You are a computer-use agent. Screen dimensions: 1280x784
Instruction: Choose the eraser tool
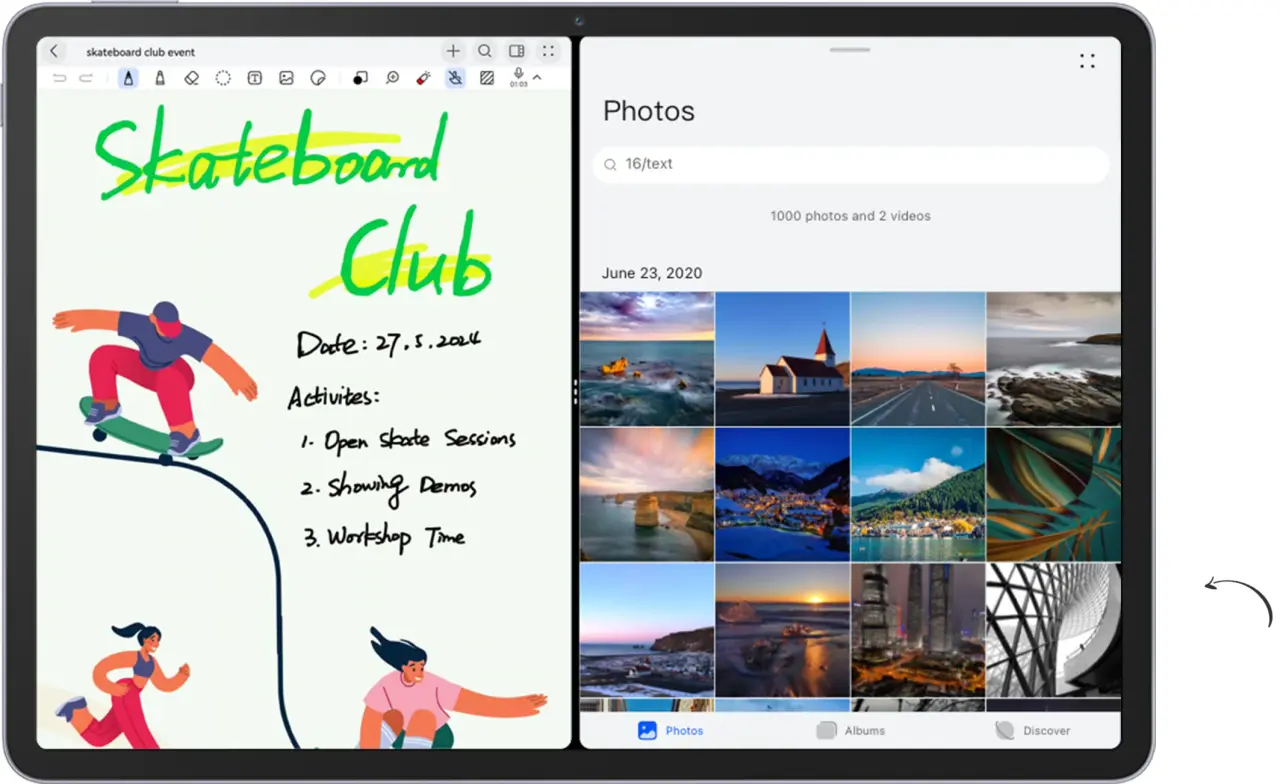point(192,78)
